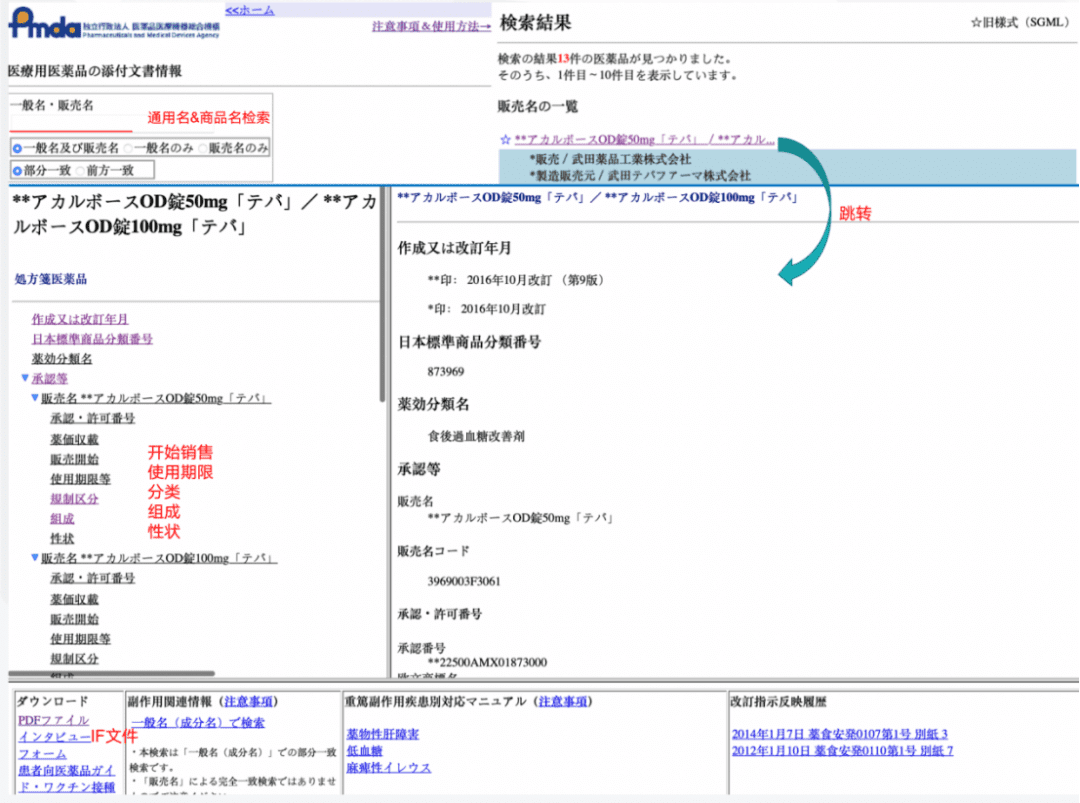
Task: Select the 部分一致 matching option
Action: [x=17, y=170]
